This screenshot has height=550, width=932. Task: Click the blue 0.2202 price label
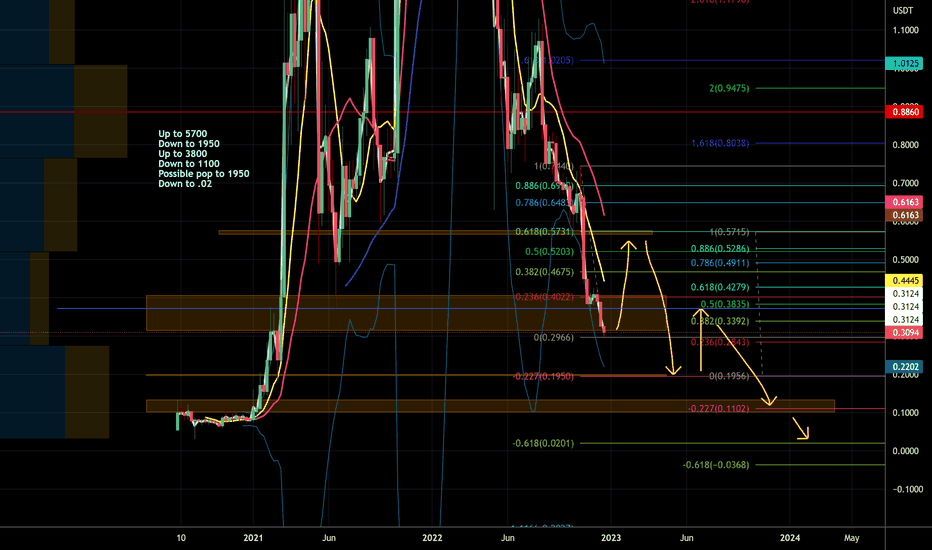[904, 367]
